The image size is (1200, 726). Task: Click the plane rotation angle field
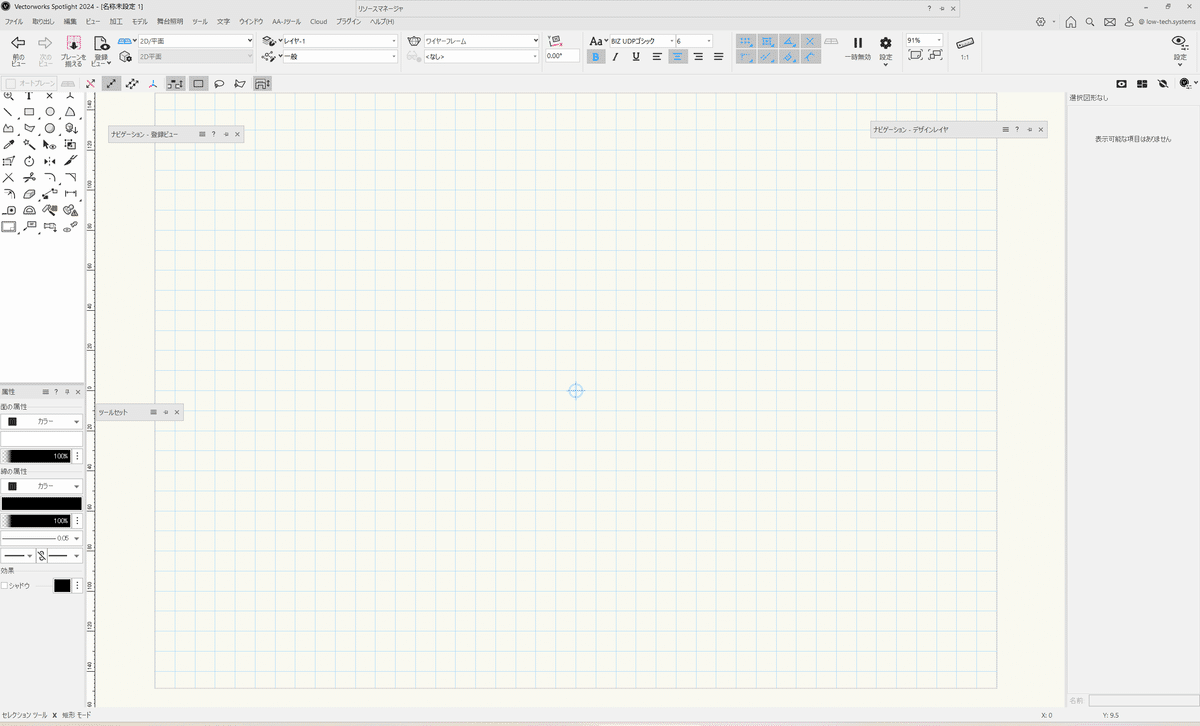[563, 57]
